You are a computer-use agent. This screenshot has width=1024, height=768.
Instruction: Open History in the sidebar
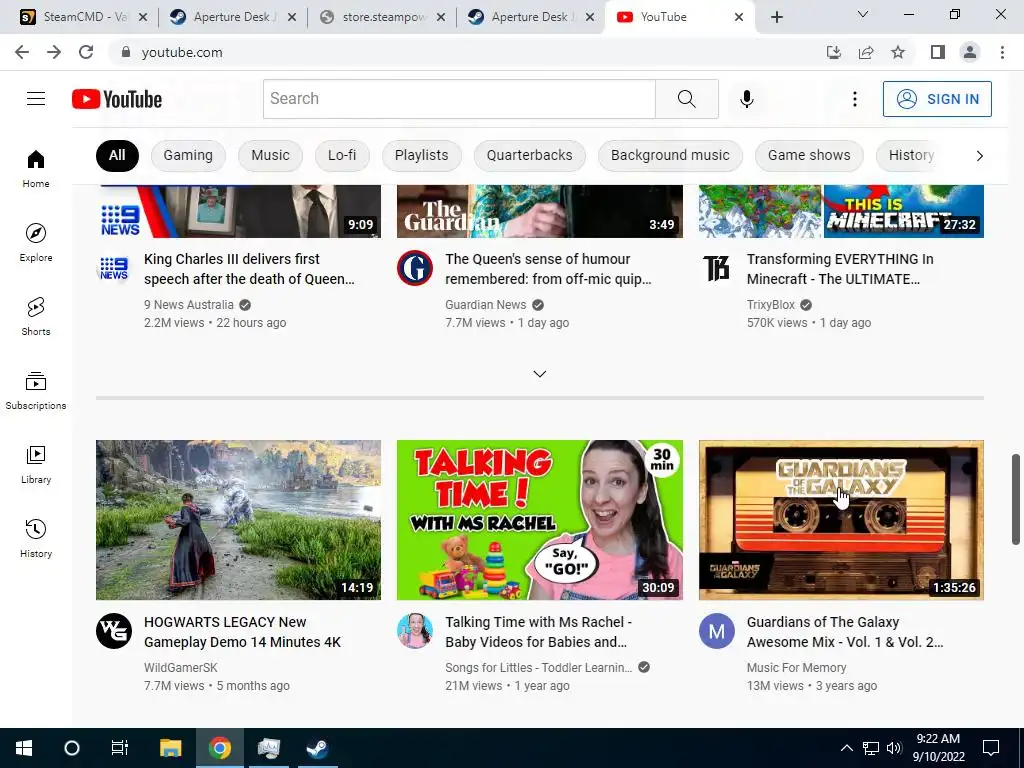tap(36, 538)
